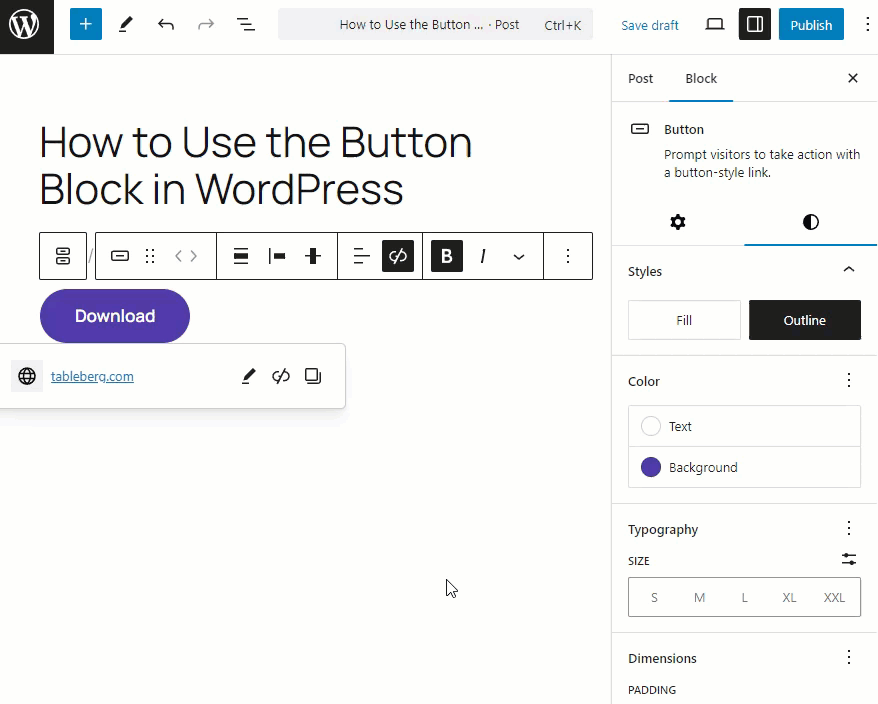Set custom font size toggle
This screenshot has width=878, height=704.
tap(849, 559)
